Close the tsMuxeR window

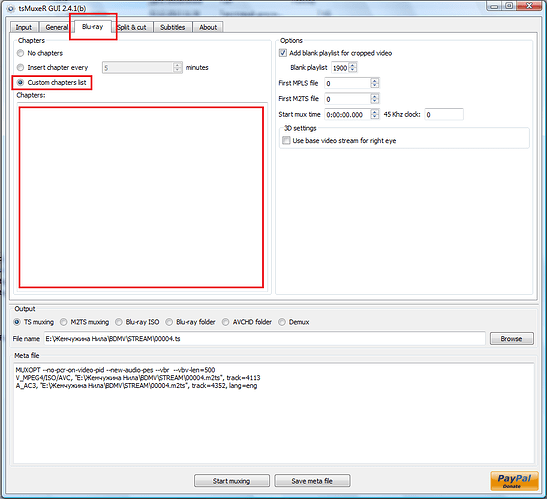(x=529, y=6)
